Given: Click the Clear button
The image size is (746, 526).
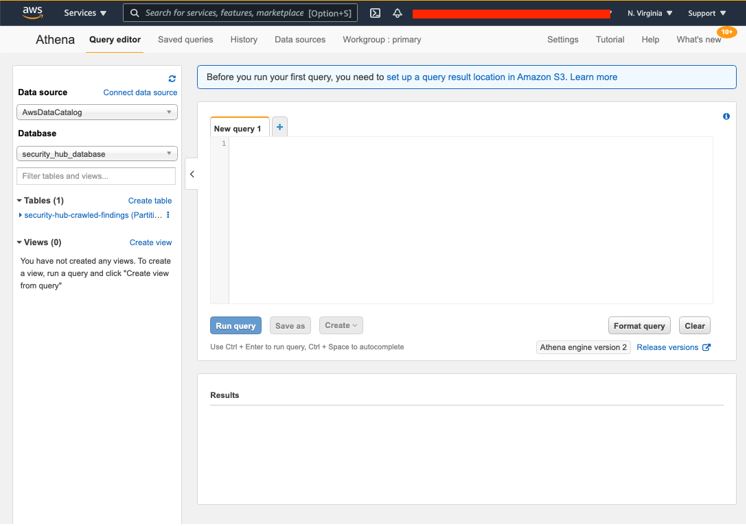Looking at the screenshot, I should [694, 326].
